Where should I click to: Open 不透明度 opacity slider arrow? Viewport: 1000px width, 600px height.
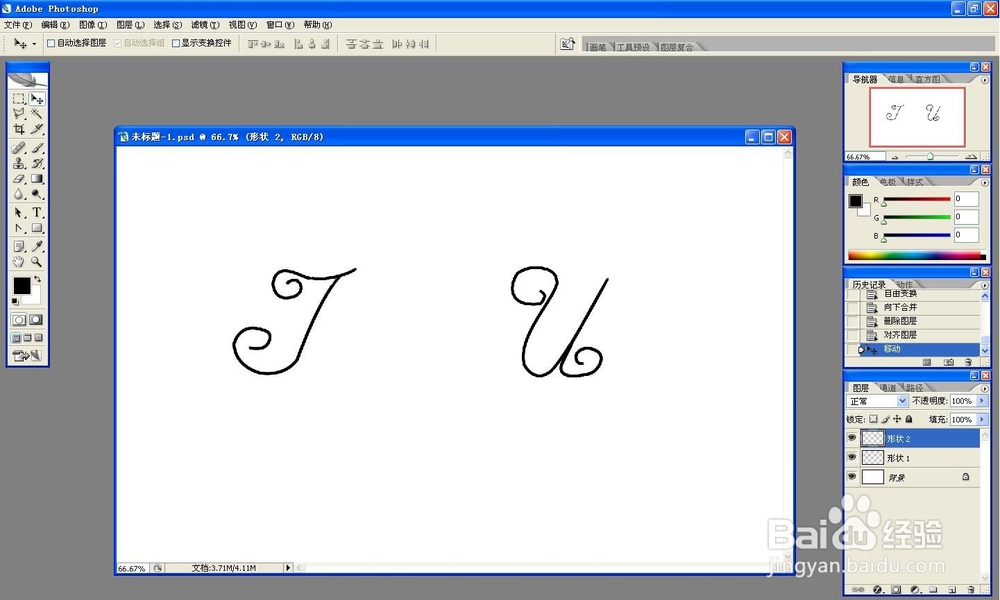click(982, 401)
